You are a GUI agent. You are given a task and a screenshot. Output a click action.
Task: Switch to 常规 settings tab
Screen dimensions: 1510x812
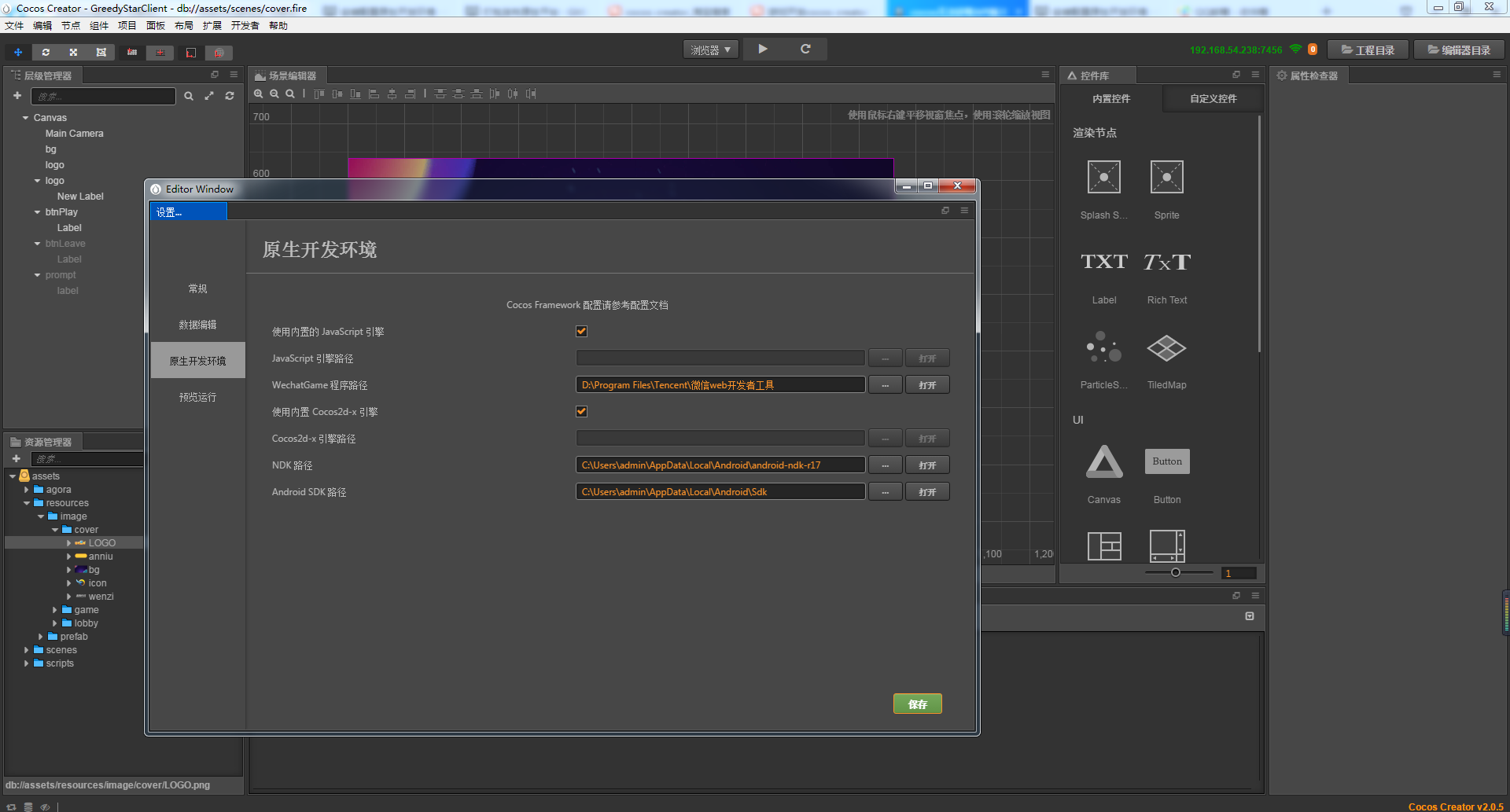click(x=197, y=288)
